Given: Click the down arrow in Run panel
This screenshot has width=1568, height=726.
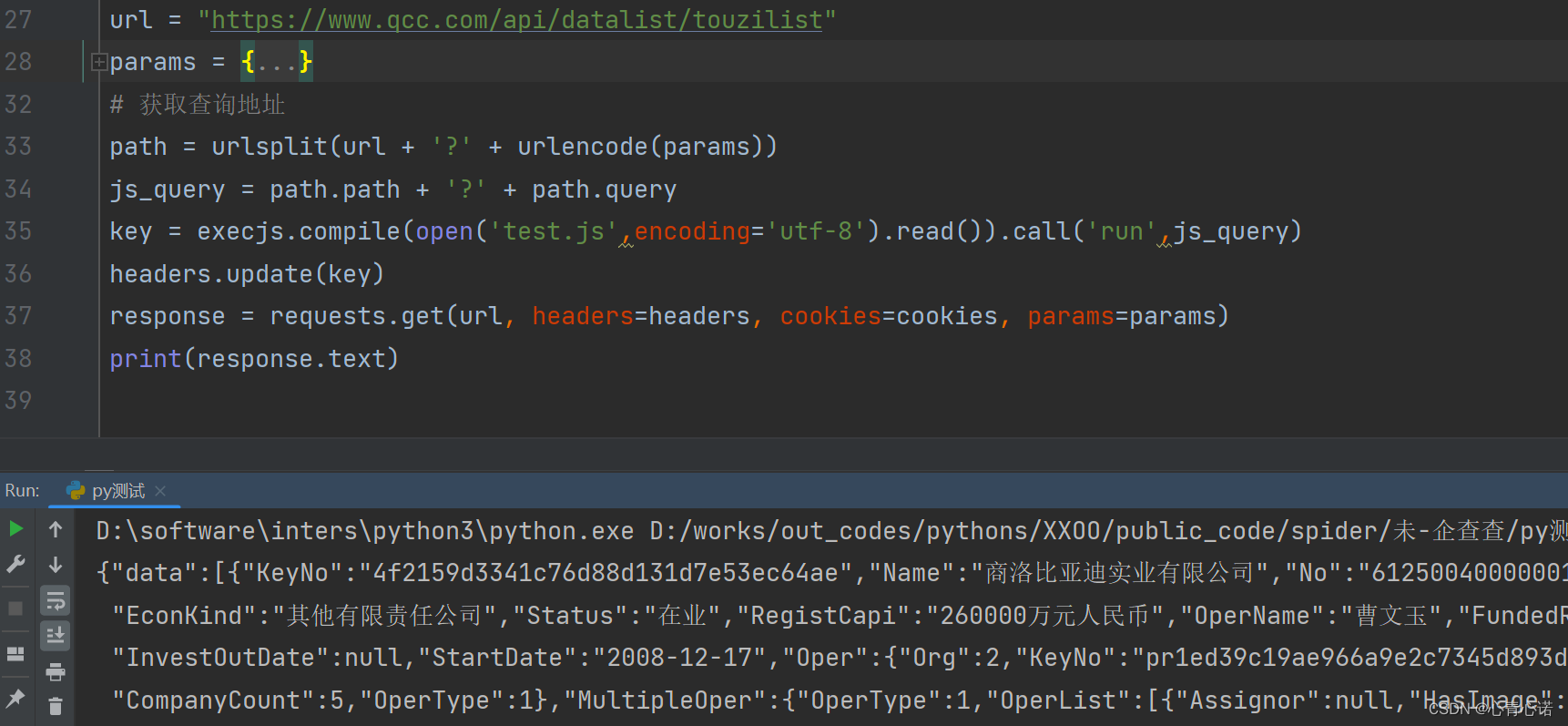Looking at the screenshot, I should point(56,565).
